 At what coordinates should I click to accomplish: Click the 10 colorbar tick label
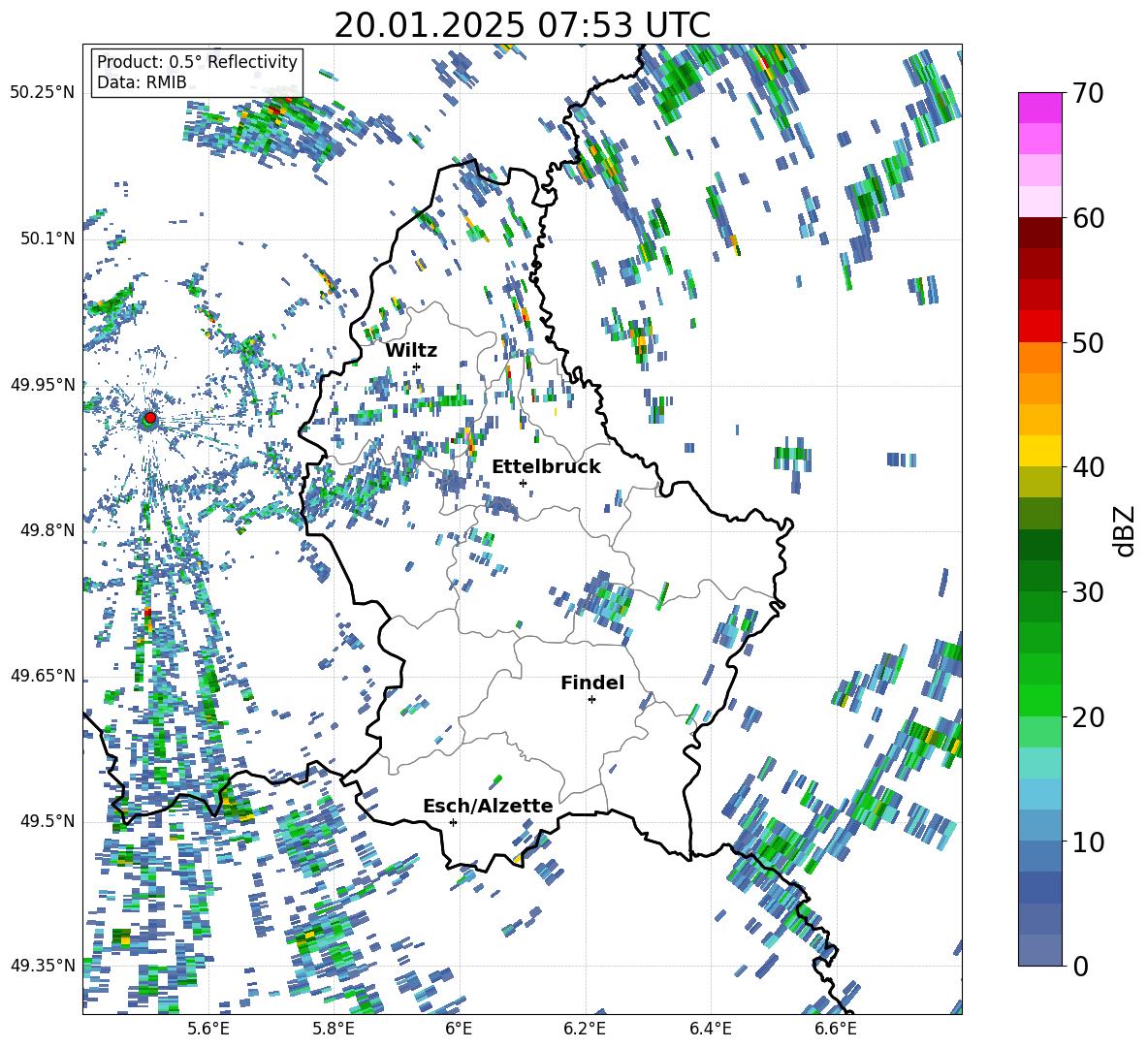tap(1088, 842)
